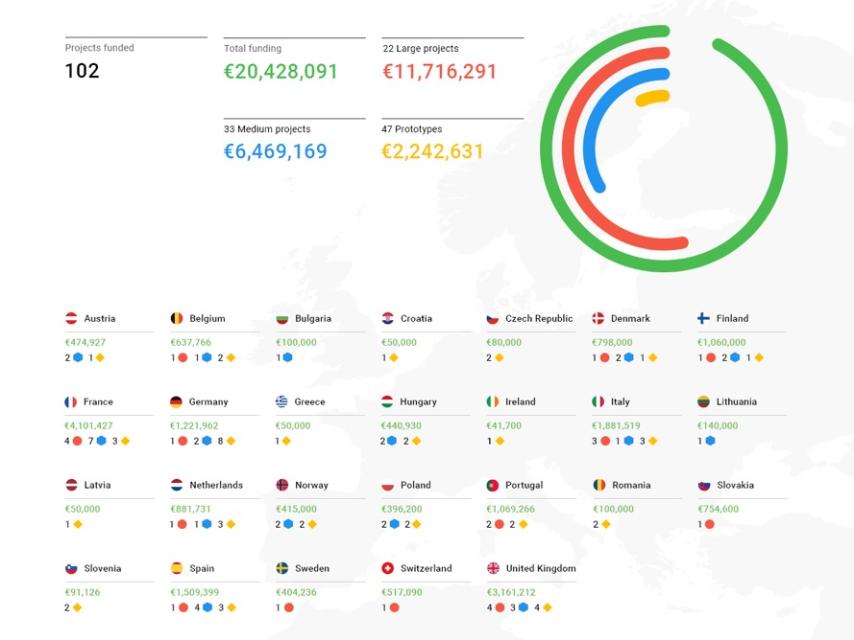Click the green outer ring of chart

[779, 150]
